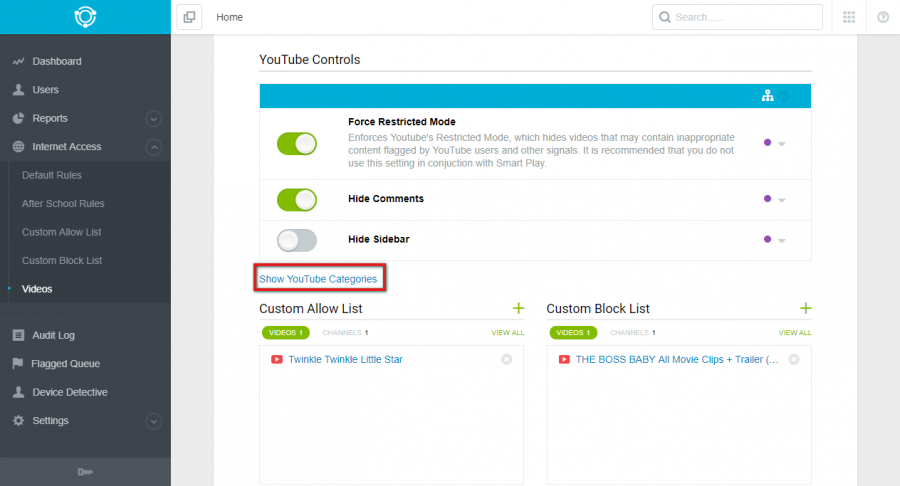Click purple dot on Hide Comments row
Viewport: 900px width, 486px height.
click(767, 199)
